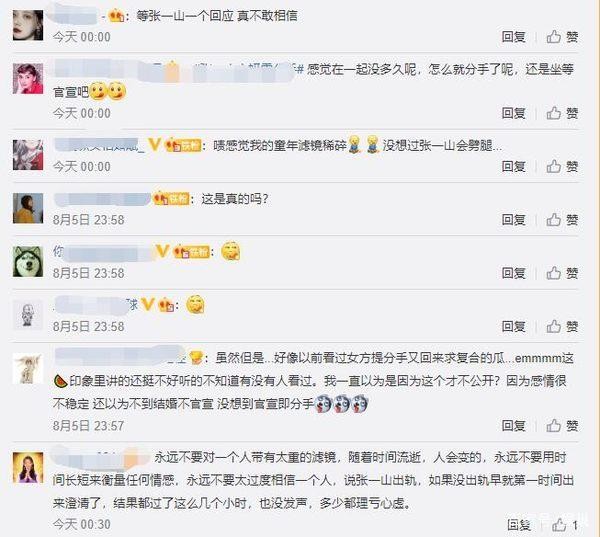Open the husky dog avatar profile
Image resolution: width=600 pixels, height=537 pixels.
[28, 262]
